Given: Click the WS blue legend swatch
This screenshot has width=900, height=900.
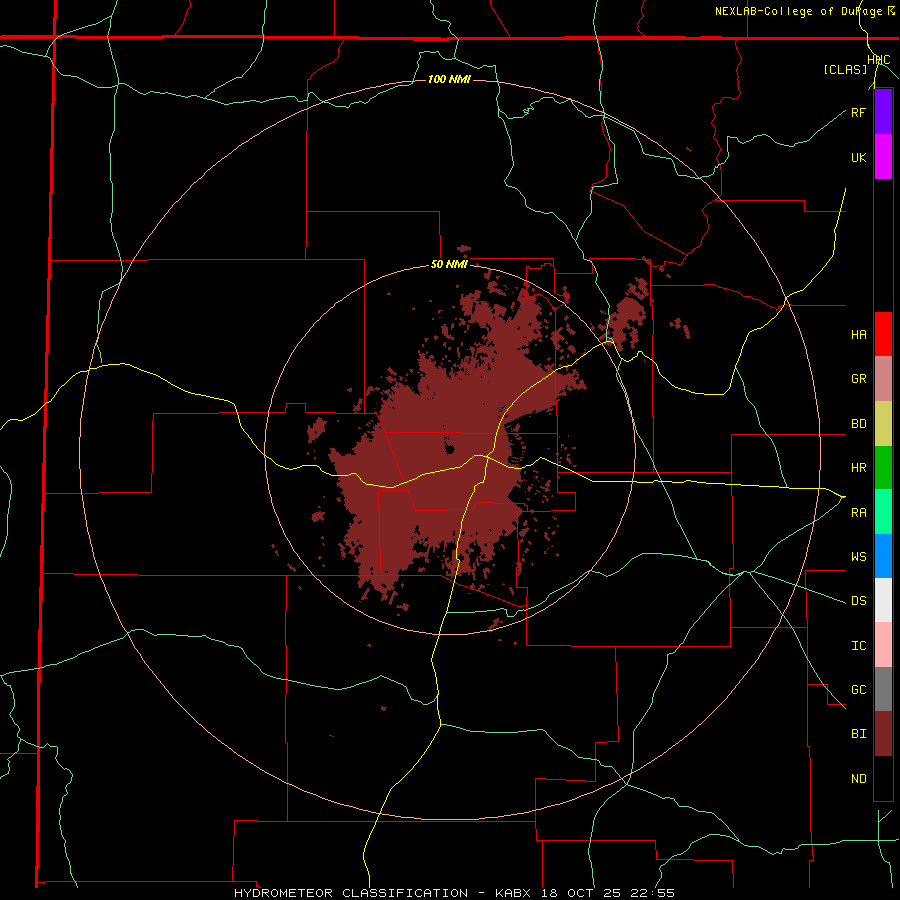Looking at the screenshot, I should click(883, 556).
